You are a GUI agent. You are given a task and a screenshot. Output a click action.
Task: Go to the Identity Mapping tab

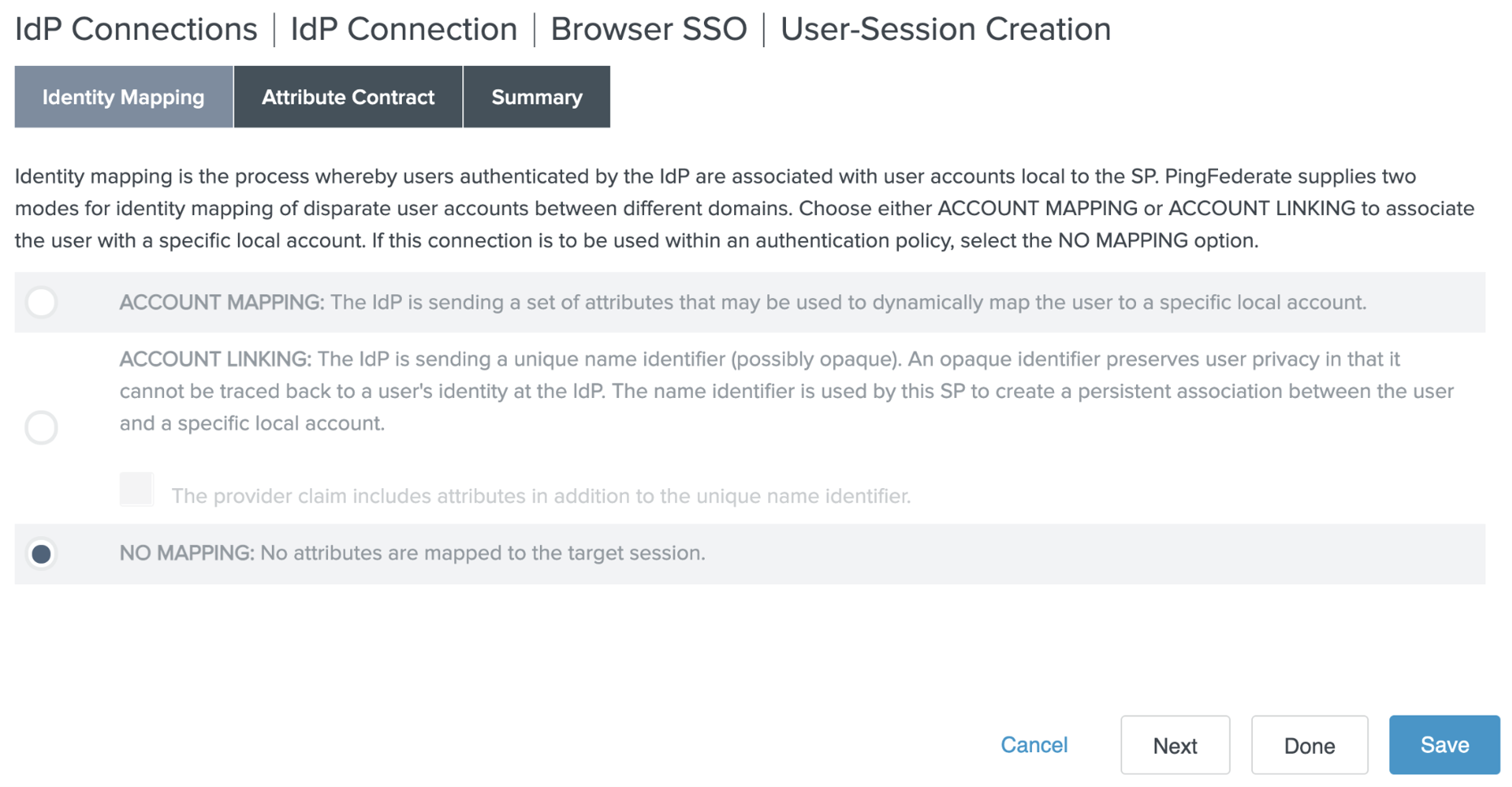point(123,97)
